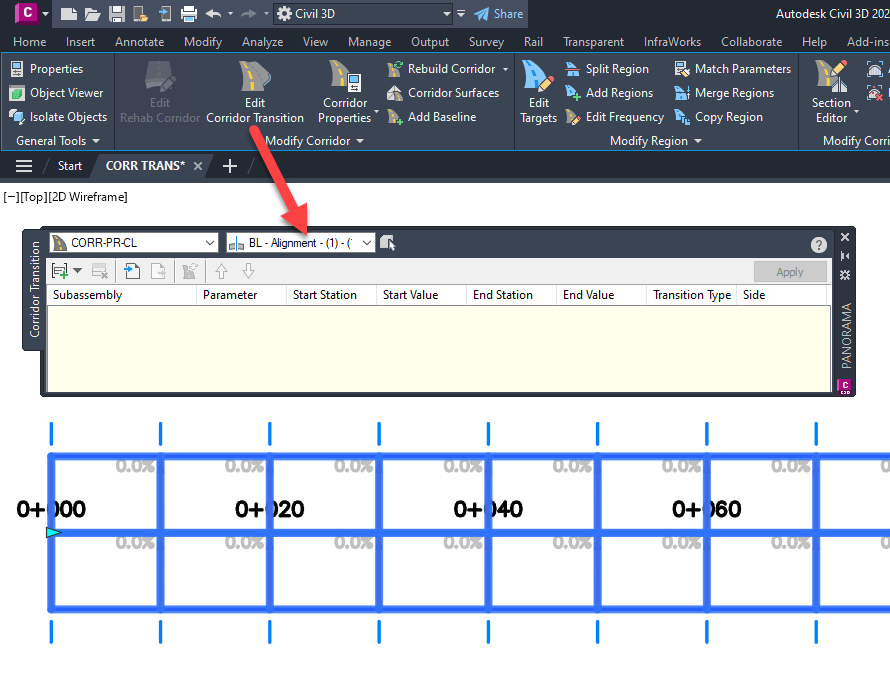Screen dimensions: 890x682
Task: Open the BL - Alignment baseline dropdown
Action: (x=300, y=243)
